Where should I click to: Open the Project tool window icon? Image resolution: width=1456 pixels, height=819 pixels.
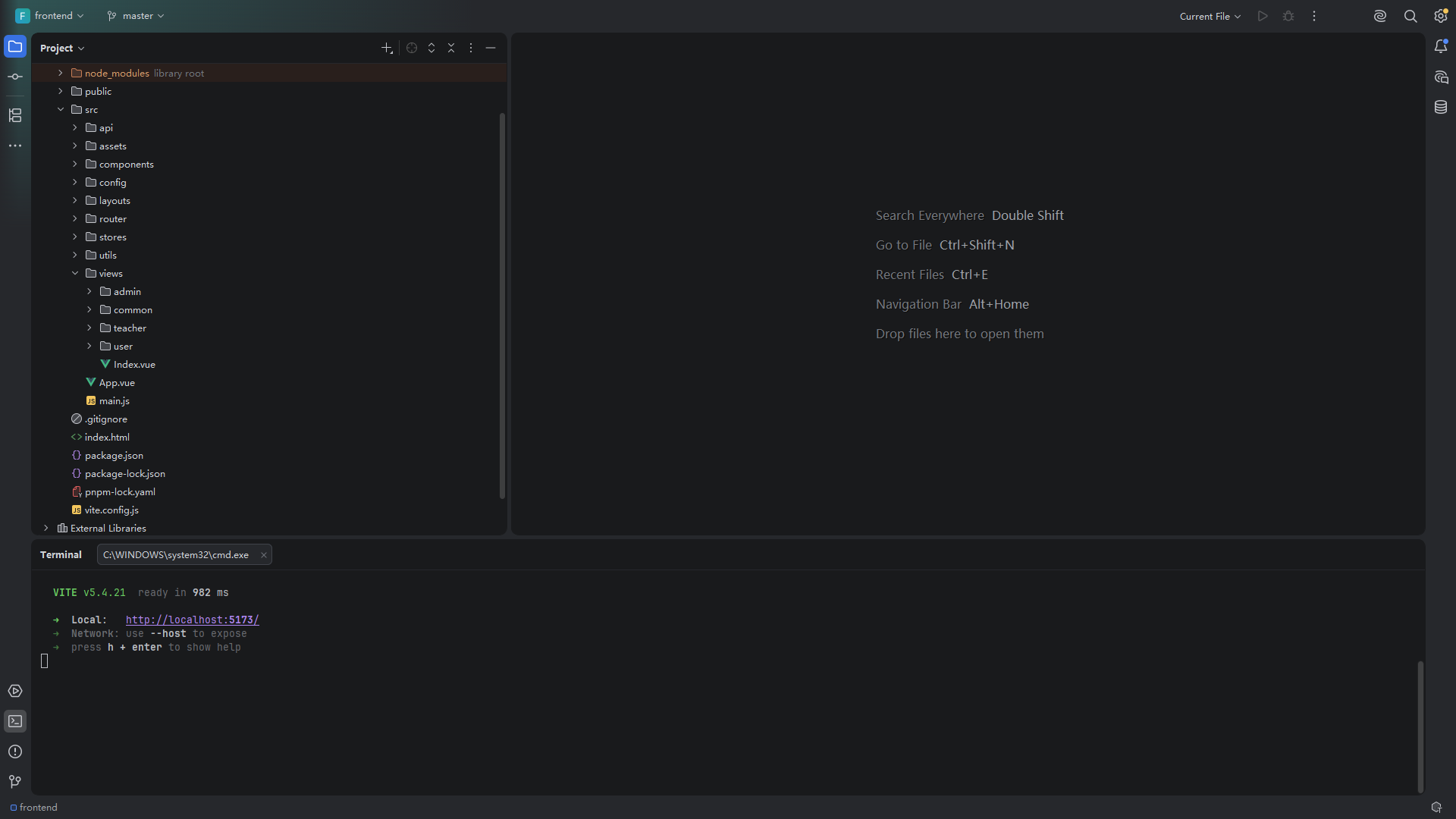point(15,47)
